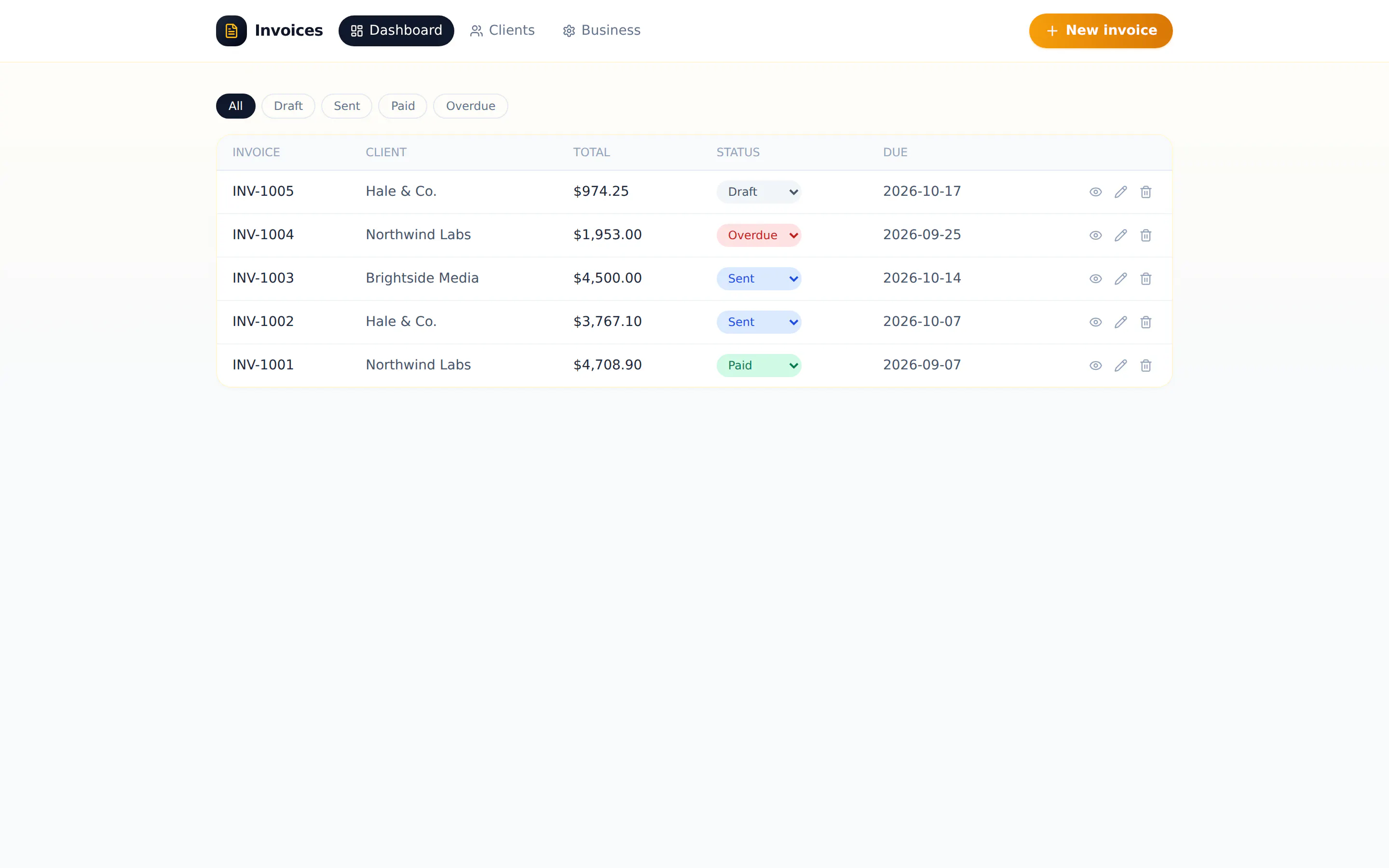1389x868 pixels.
Task: View invoice INV-1002 via eye icon
Action: click(1095, 322)
